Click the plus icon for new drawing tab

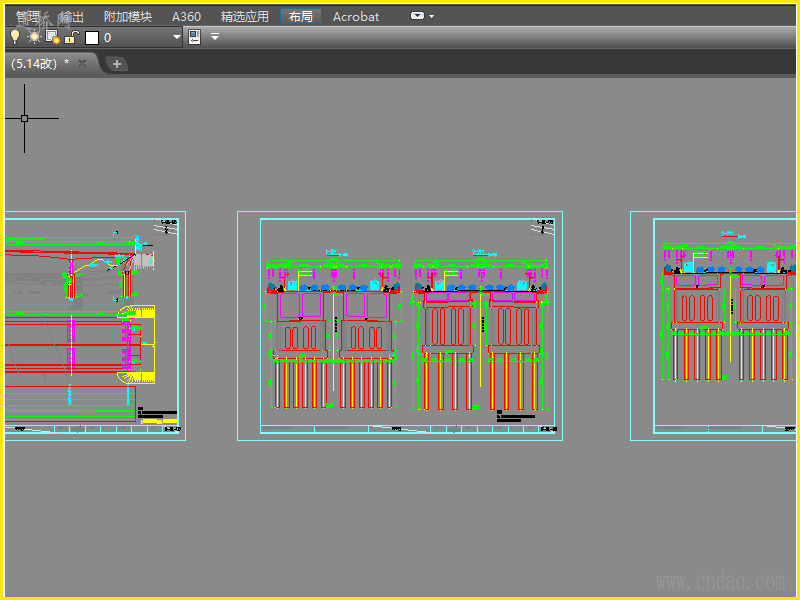click(x=117, y=64)
